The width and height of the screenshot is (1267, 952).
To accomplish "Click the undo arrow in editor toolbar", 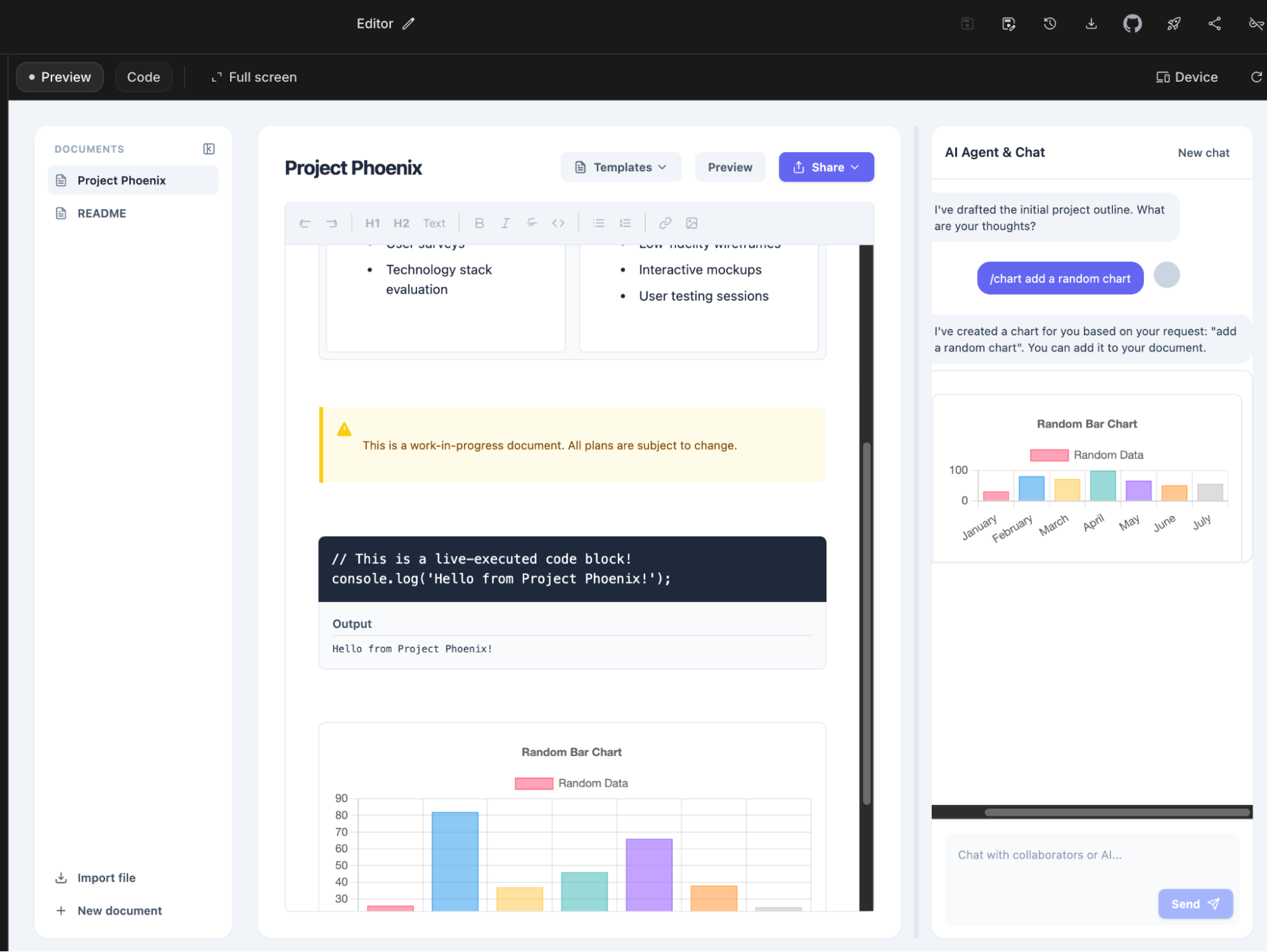I will coord(305,223).
